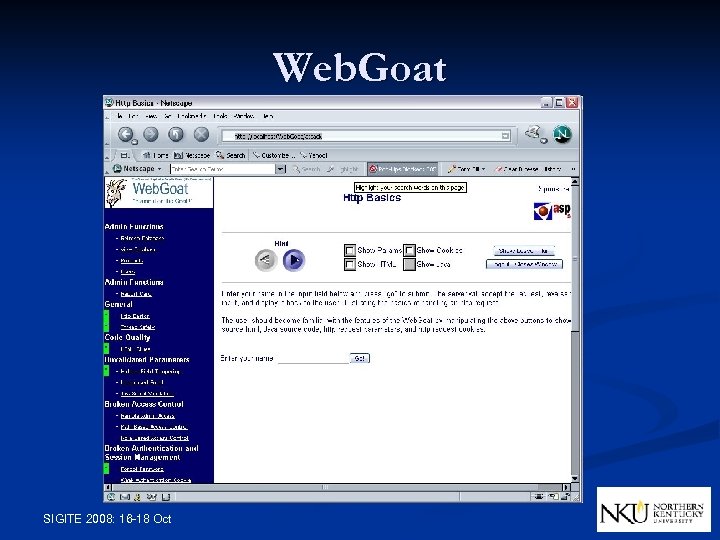This screenshot has width=720, height=540.
Task: Click the Reload page button
Action: coord(176,135)
